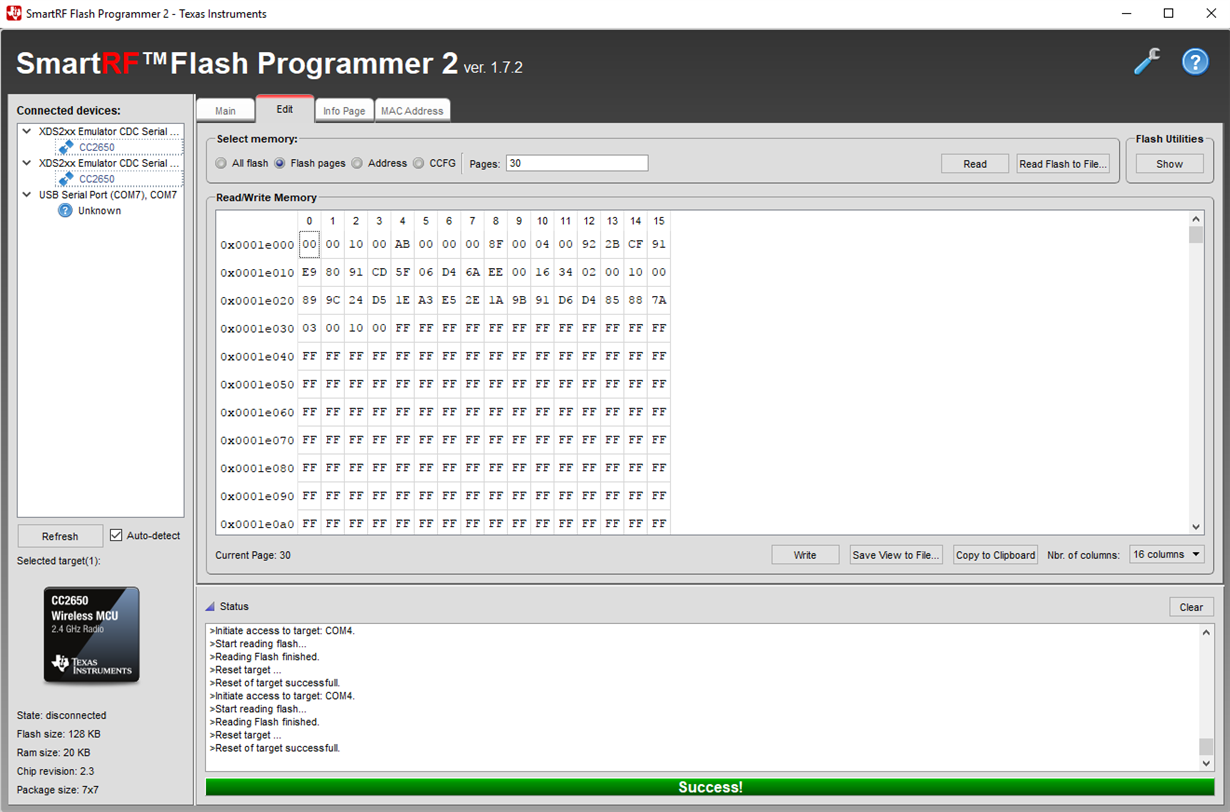Click the 0x0001e040 address label
This screenshot has height=812, width=1230.
[257, 356]
